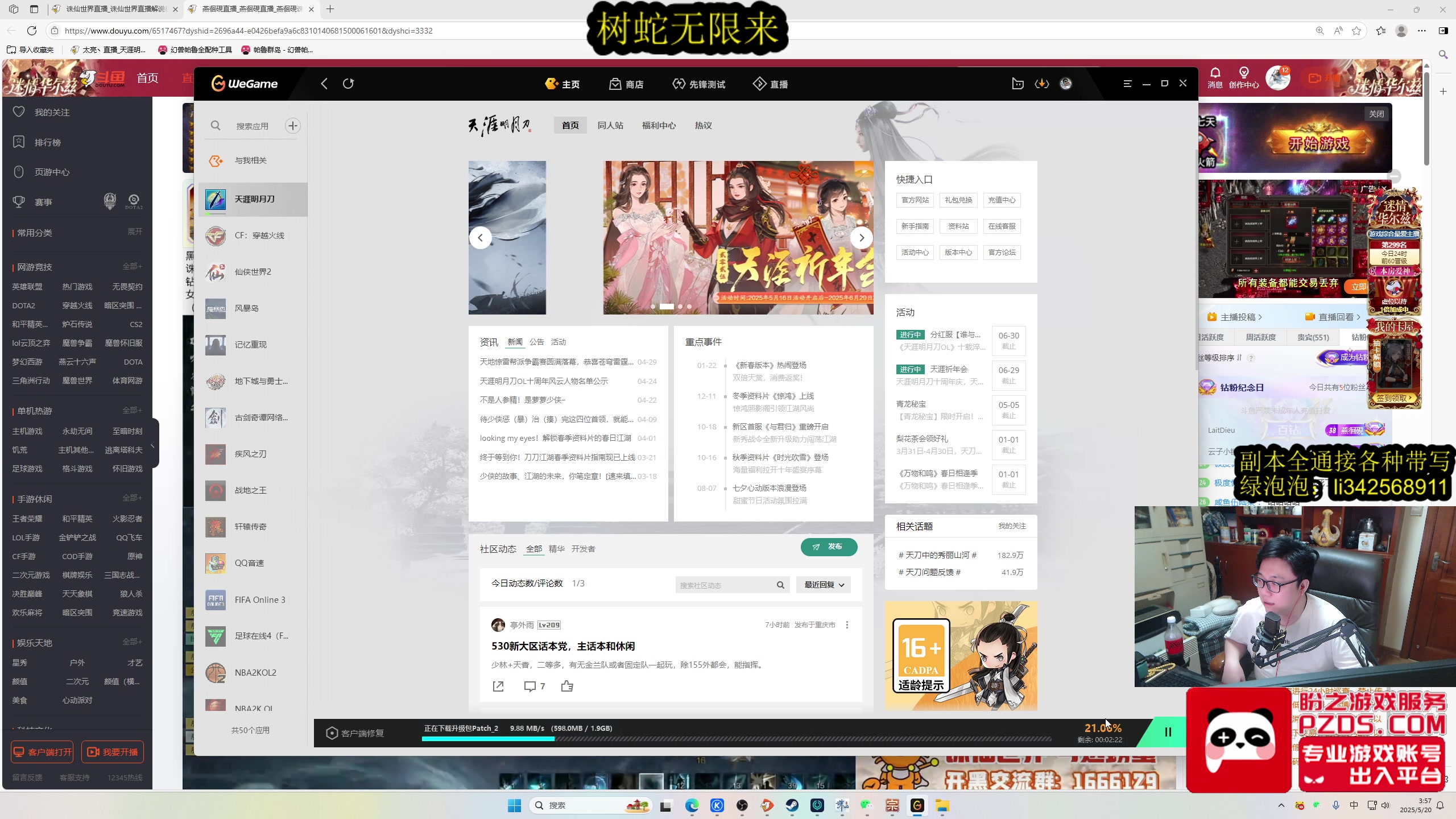Filter community feed by 开发者
The image size is (1456, 819).
point(583,549)
